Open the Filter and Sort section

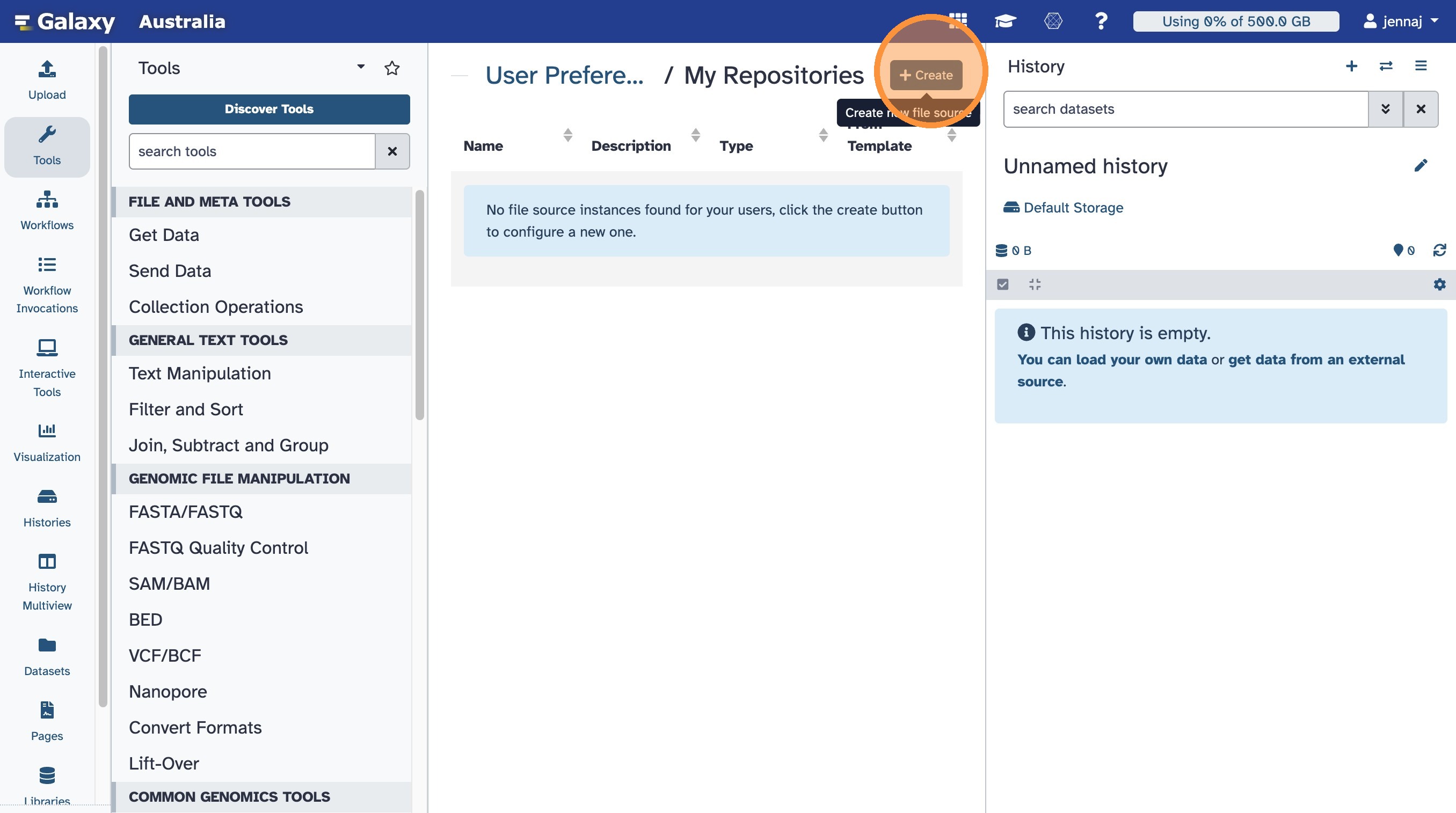tap(185, 409)
